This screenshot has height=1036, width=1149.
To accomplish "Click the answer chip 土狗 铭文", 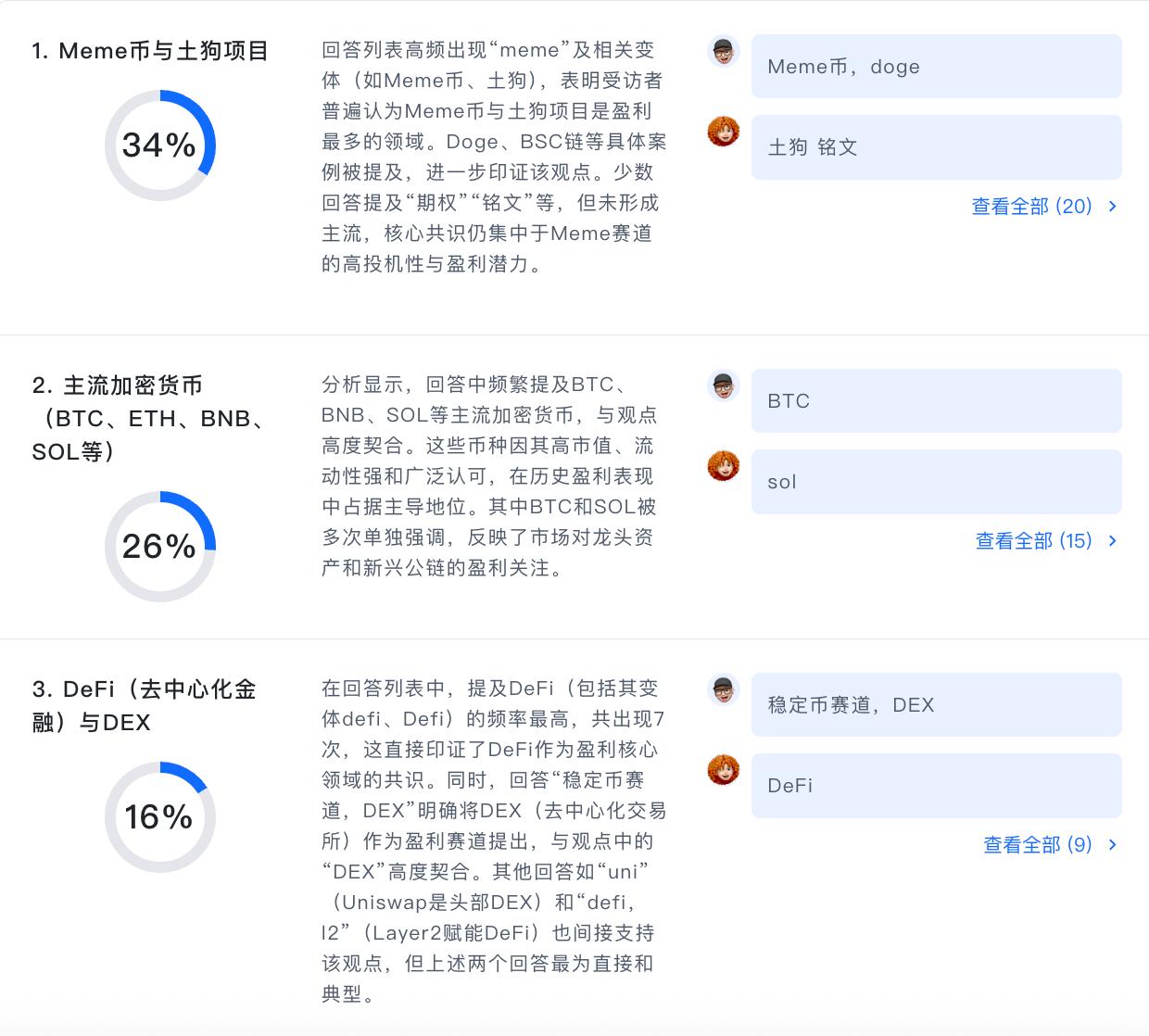I will coord(936,146).
